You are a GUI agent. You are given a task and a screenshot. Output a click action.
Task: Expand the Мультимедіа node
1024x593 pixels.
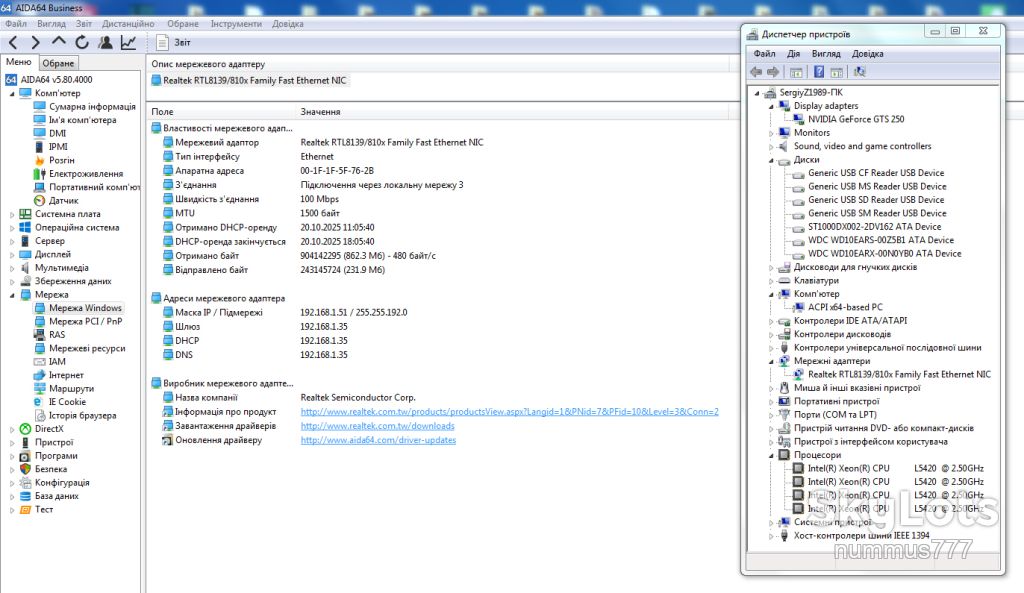pyautogui.click(x=12, y=268)
